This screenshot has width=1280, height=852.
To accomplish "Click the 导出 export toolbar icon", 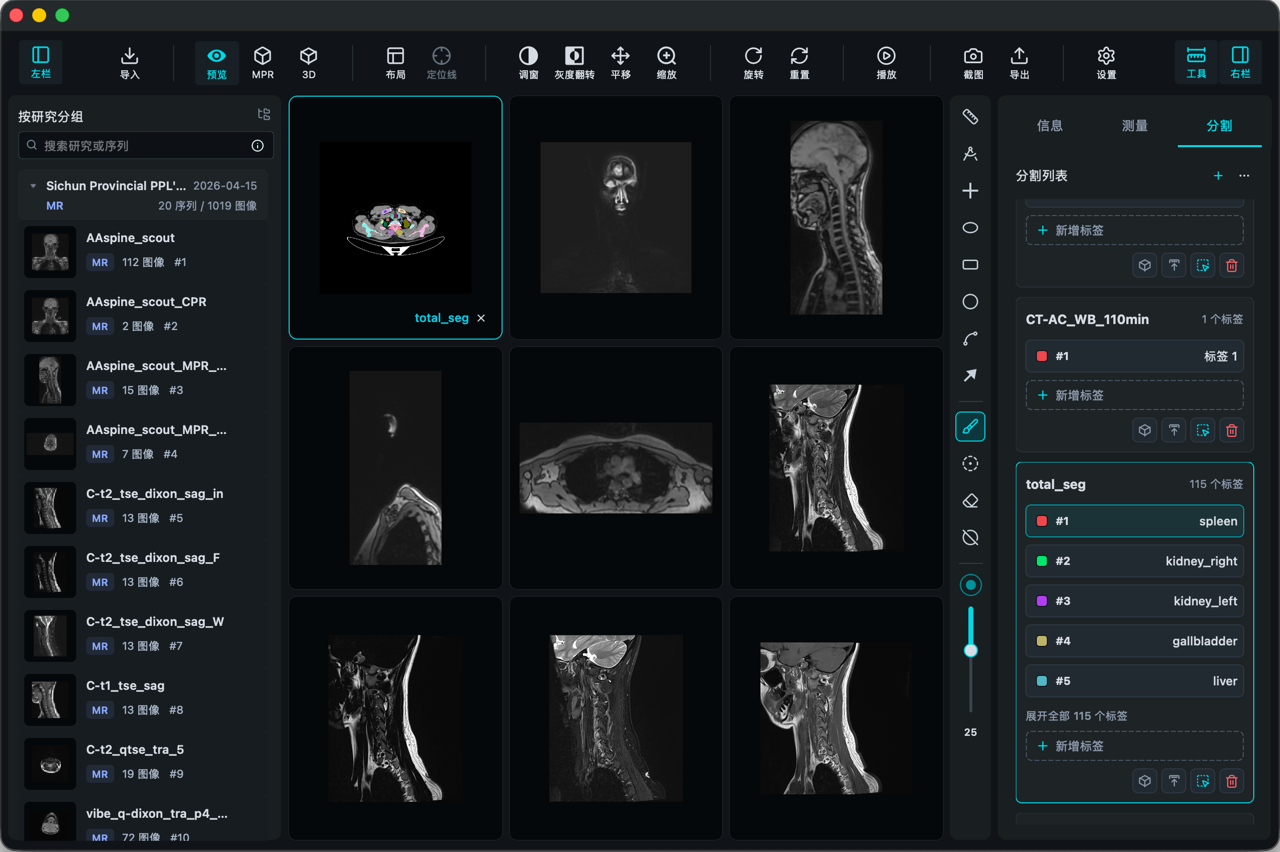I will (x=1019, y=62).
